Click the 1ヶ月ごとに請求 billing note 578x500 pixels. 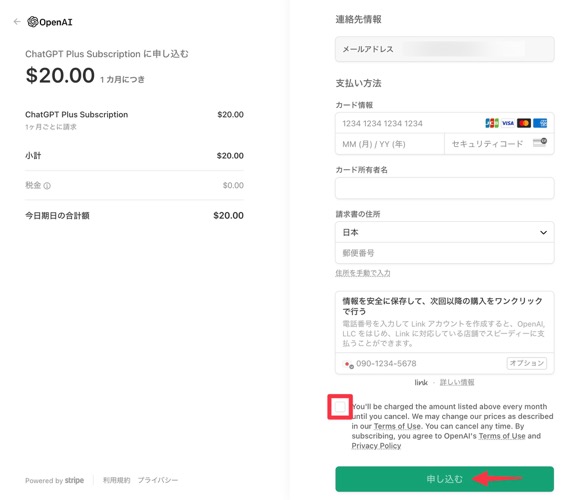coord(51,127)
